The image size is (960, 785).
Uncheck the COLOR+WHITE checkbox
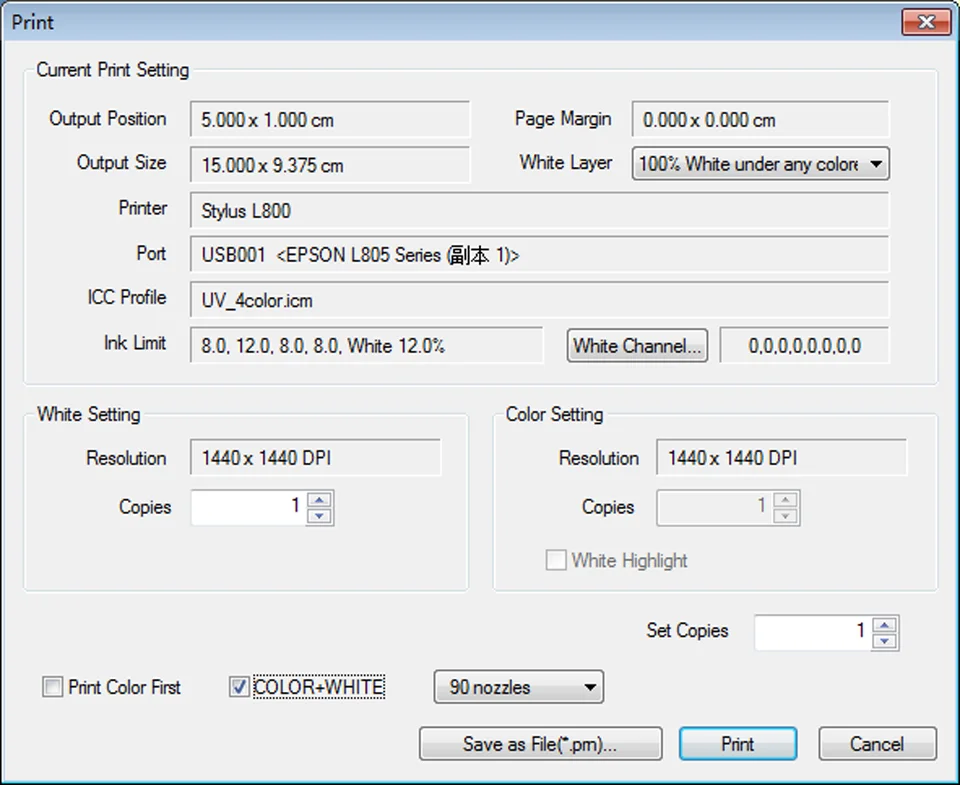pyautogui.click(x=239, y=687)
